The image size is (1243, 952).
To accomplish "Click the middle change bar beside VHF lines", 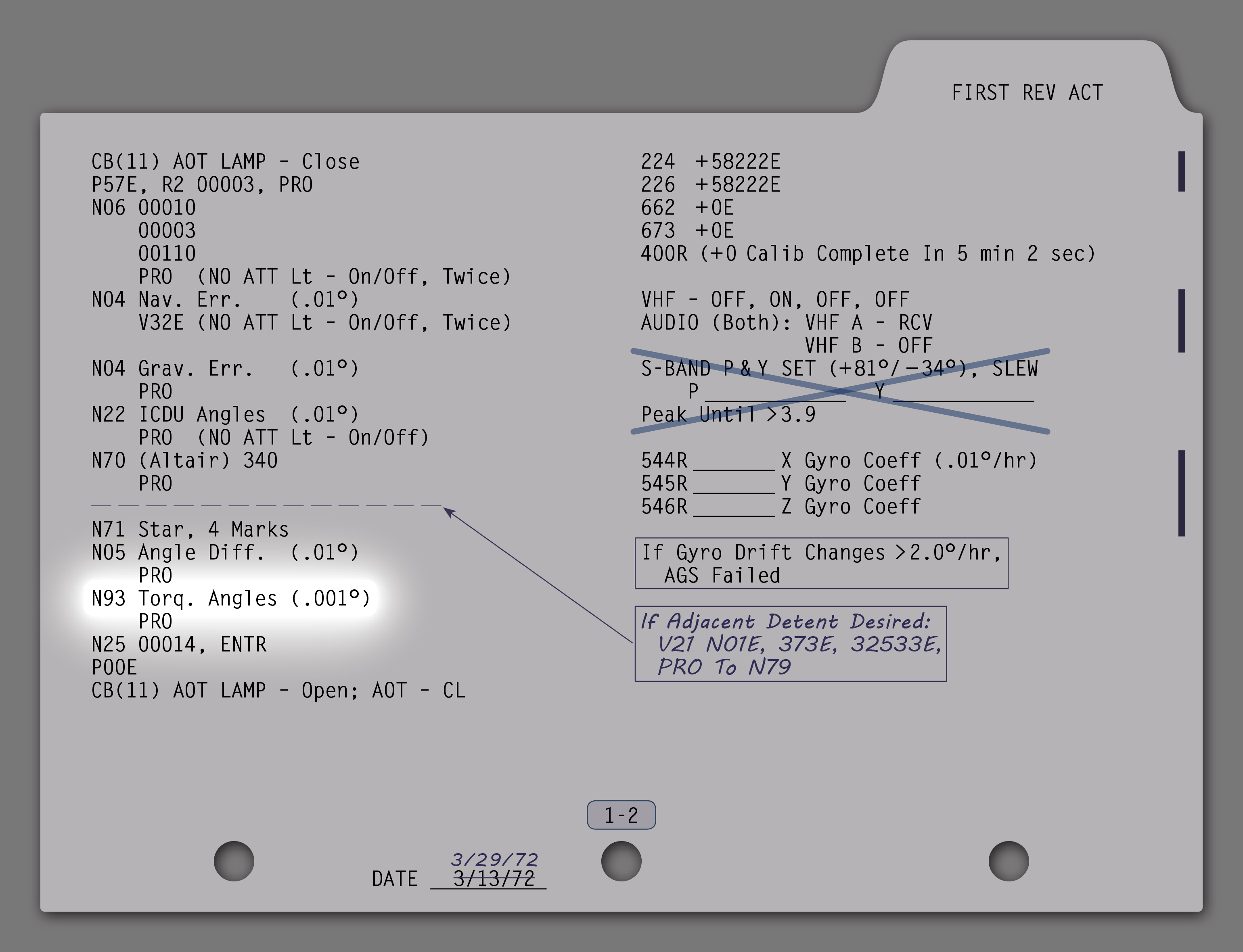I will (x=1181, y=321).
